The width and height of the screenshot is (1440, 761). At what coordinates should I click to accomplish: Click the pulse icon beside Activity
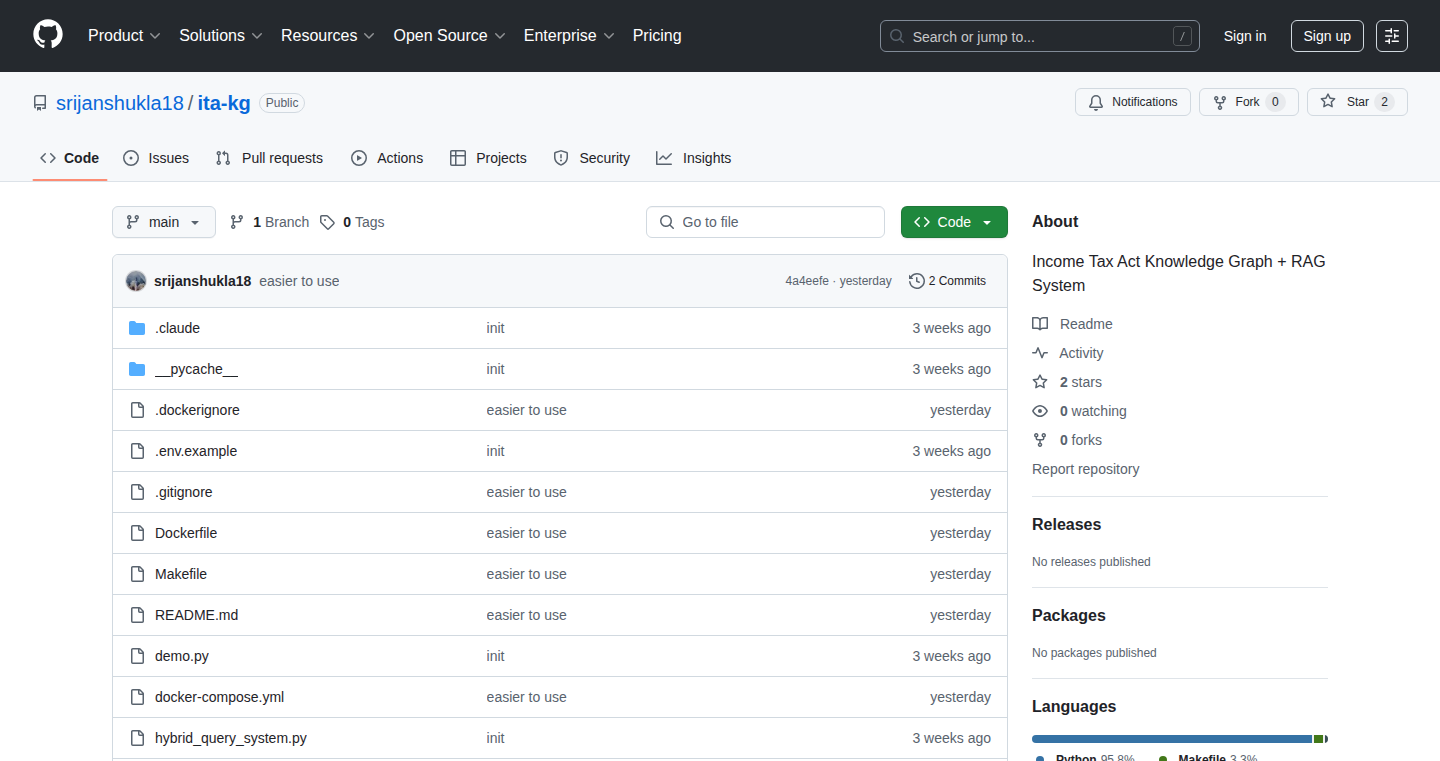(1040, 353)
